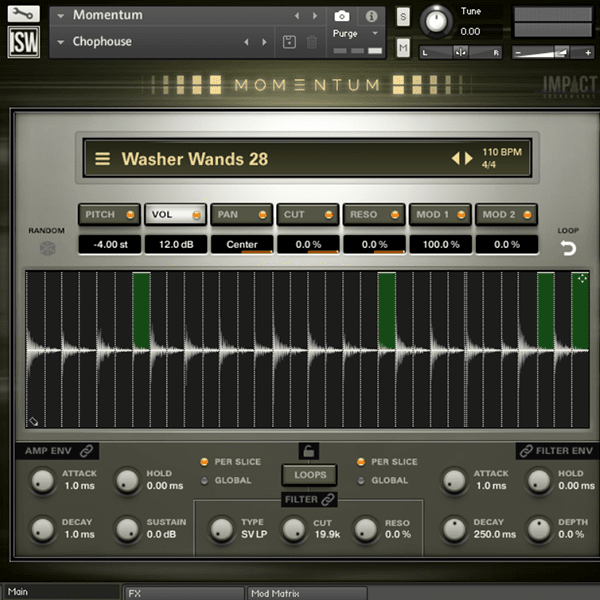This screenshot has height=600, width=600.
Task: Open the hamburger menu beside Washer Wands 28
Action: pyautogui.click(x=102, y=159)
